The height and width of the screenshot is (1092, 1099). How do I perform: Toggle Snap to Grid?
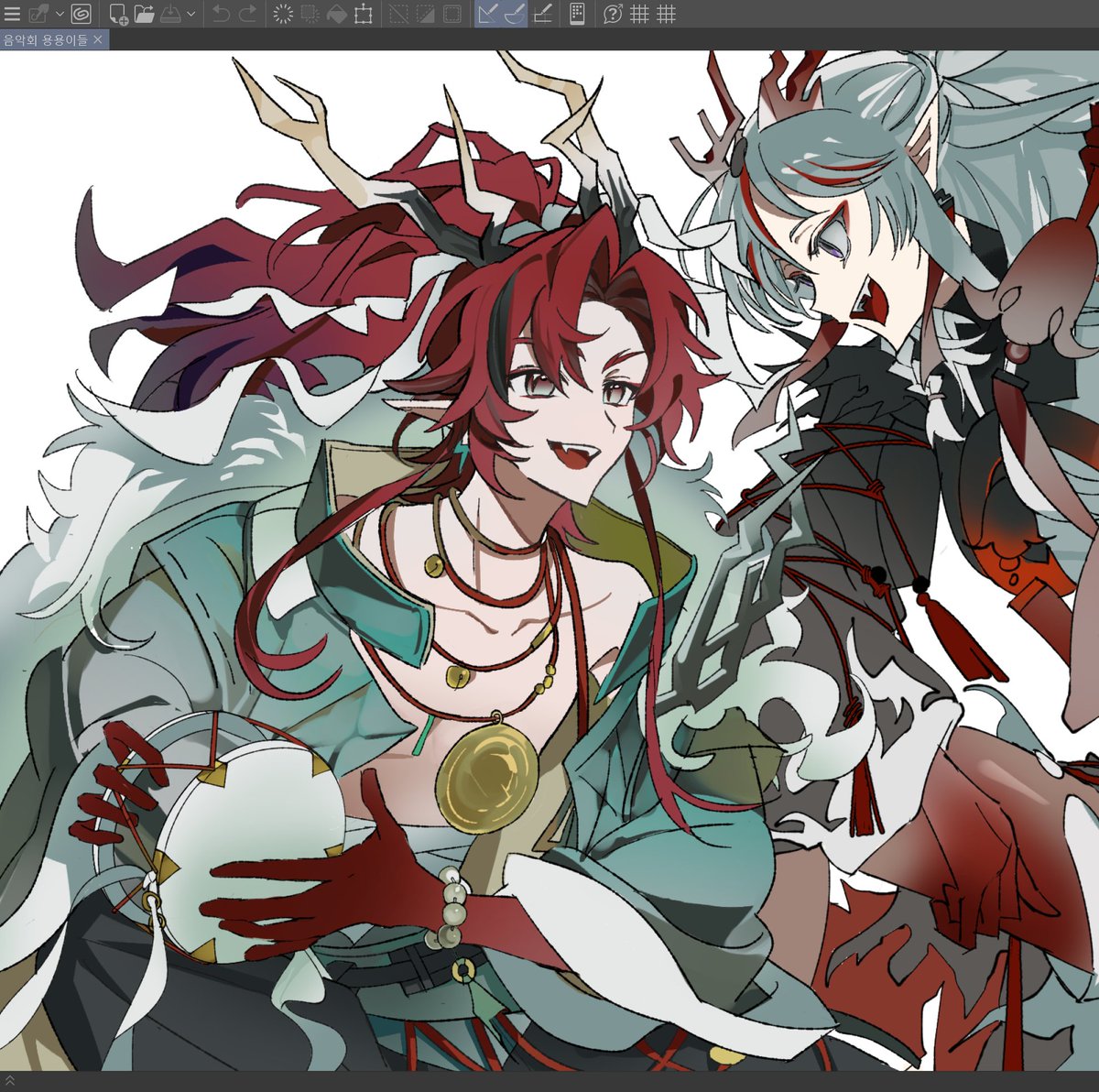coord(542,14)
